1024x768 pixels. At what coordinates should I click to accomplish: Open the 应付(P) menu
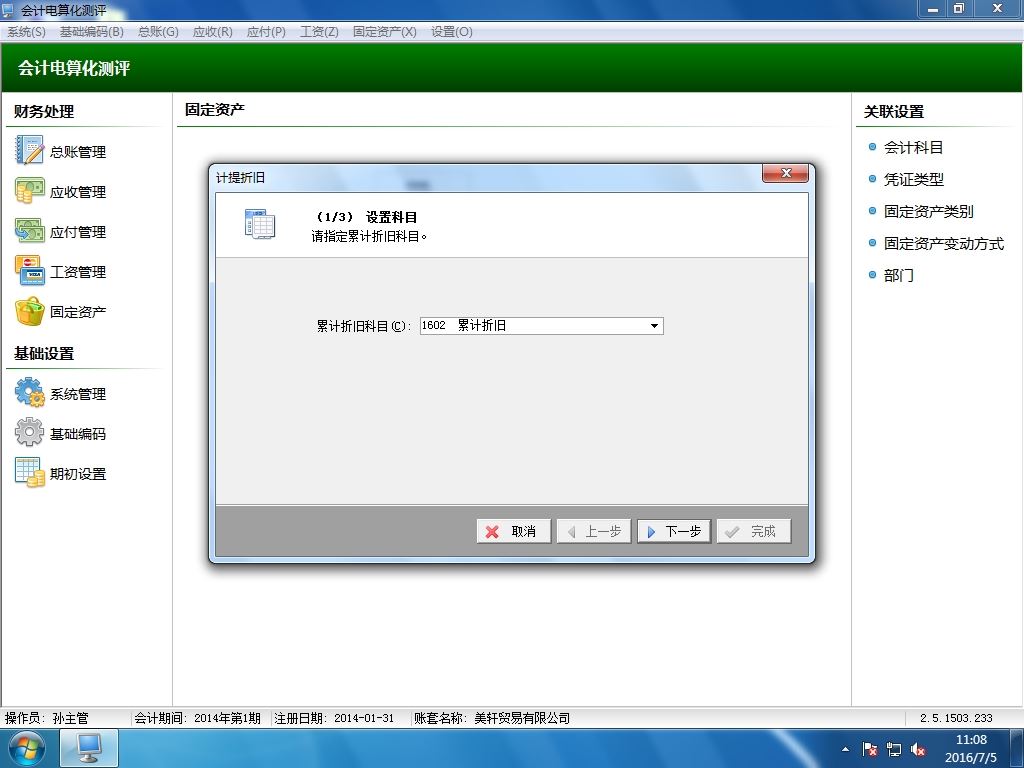(266, 31)
